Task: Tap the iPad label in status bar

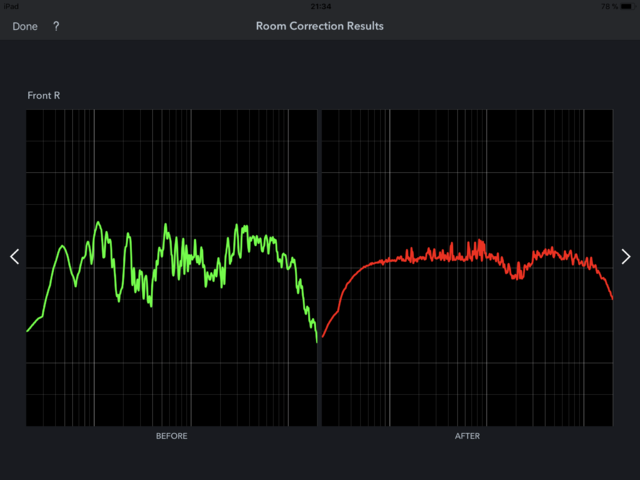Action: pos(12,5)
